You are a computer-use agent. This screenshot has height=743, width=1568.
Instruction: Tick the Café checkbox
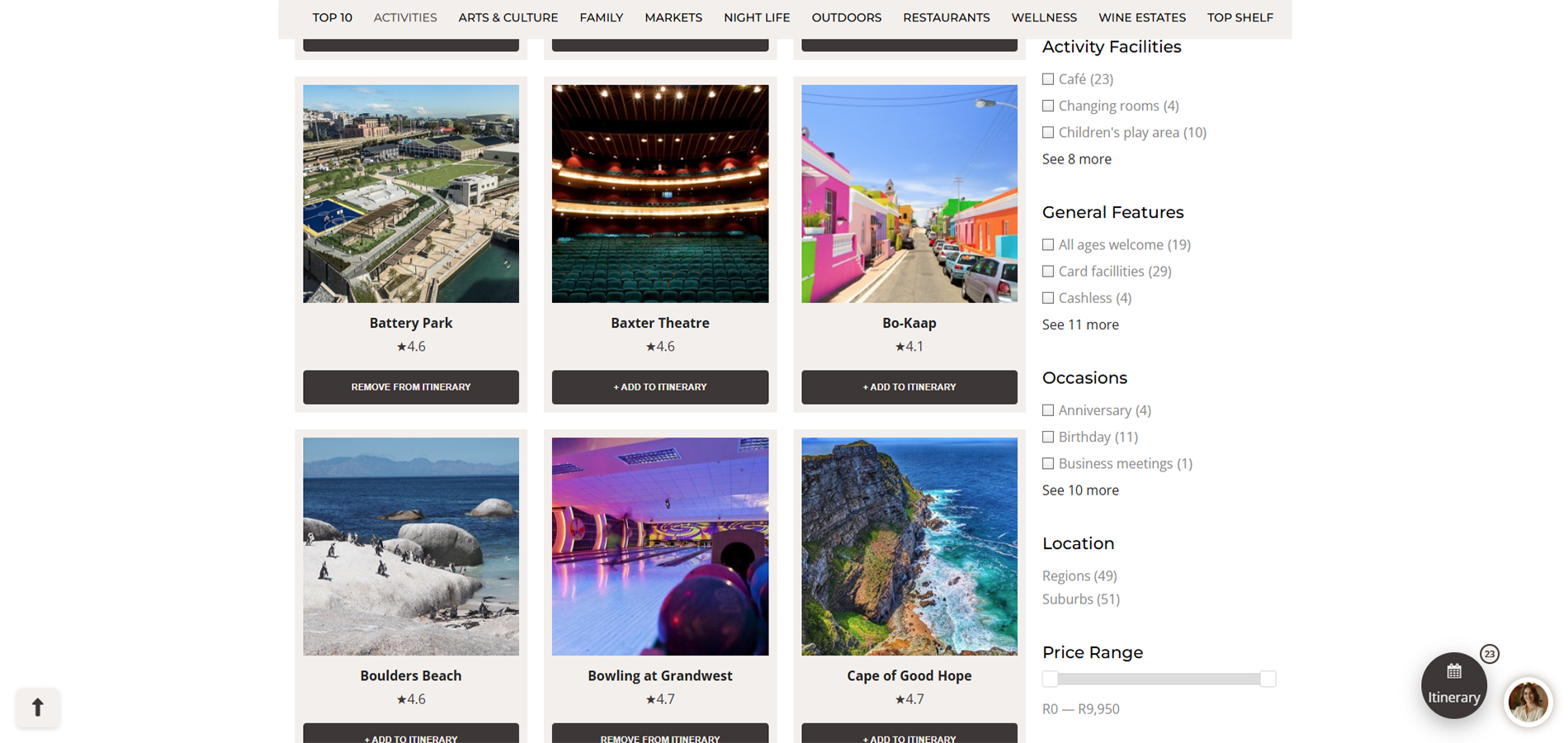pyautogui.click(x=1048, y=79)
